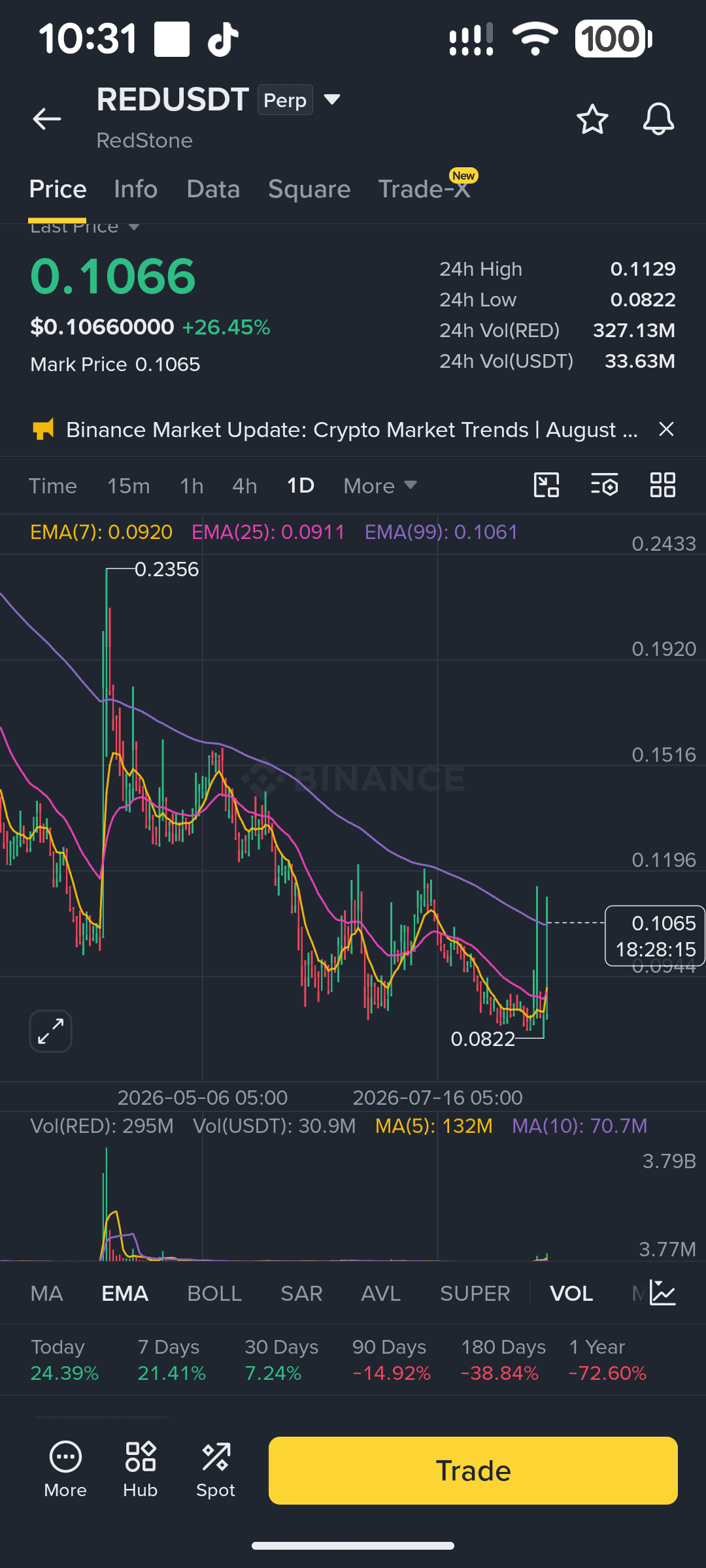Screen dimensions: 706x1568
Task: Tap the Wi-Fi status icon
Action: pos(535,39)
